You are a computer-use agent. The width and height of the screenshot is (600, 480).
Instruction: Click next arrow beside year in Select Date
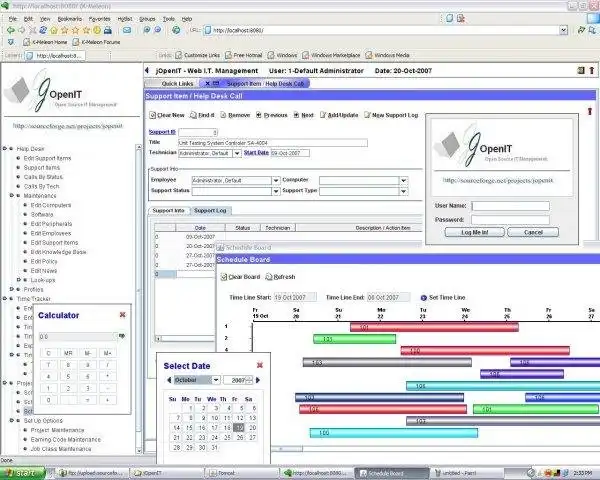258,380
